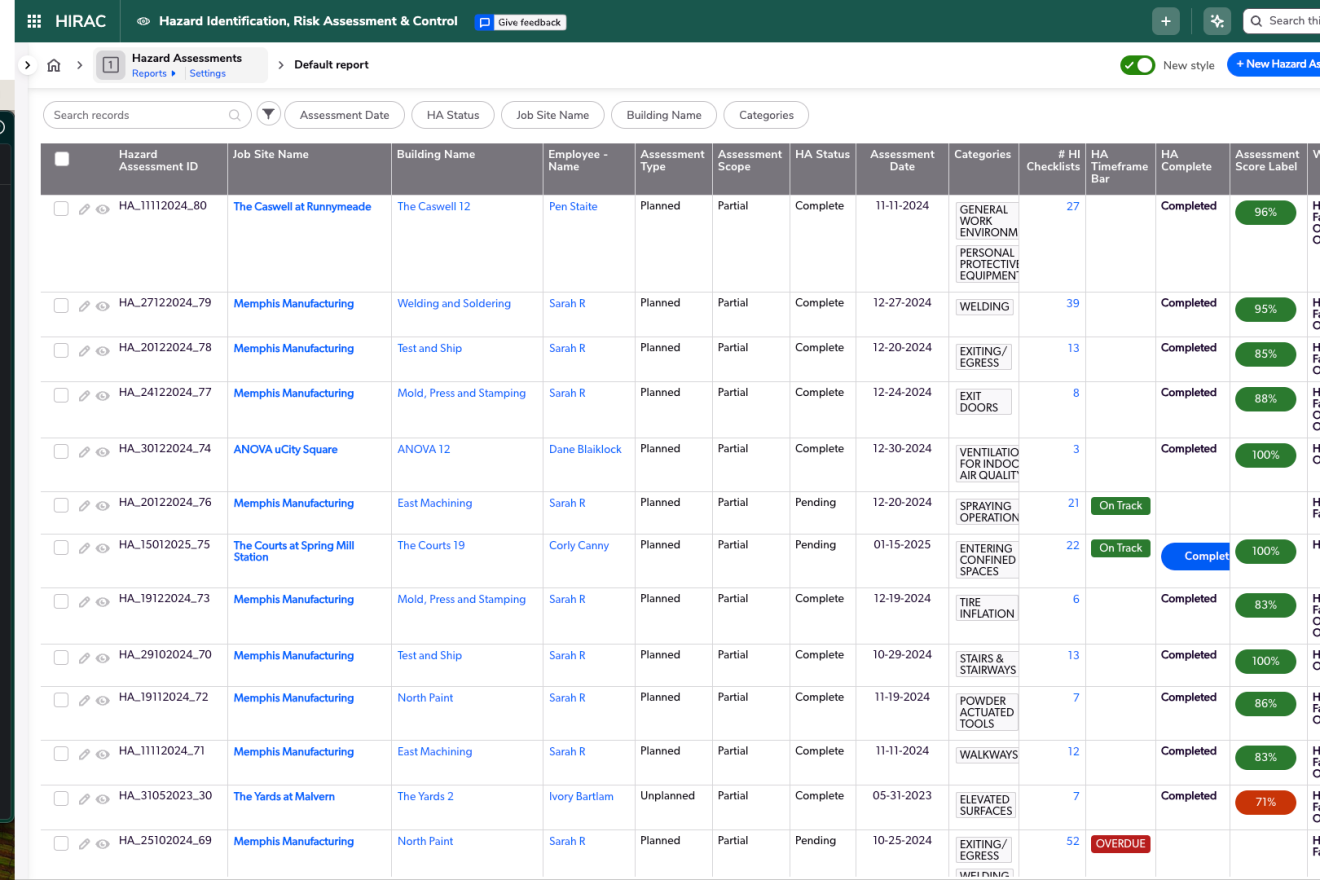Open The Caswell at Runnymeade link
The height and width of the screenshot is (880, 1320).
[302, 207]
